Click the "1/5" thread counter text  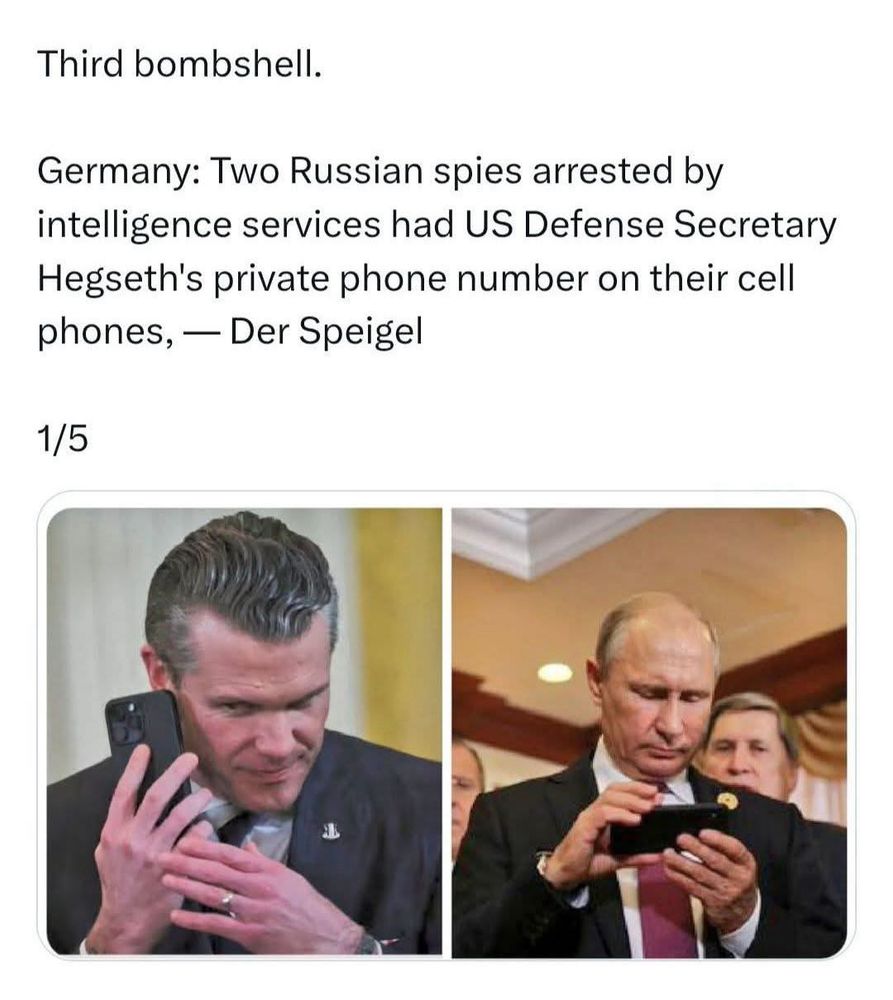[63, 439]
